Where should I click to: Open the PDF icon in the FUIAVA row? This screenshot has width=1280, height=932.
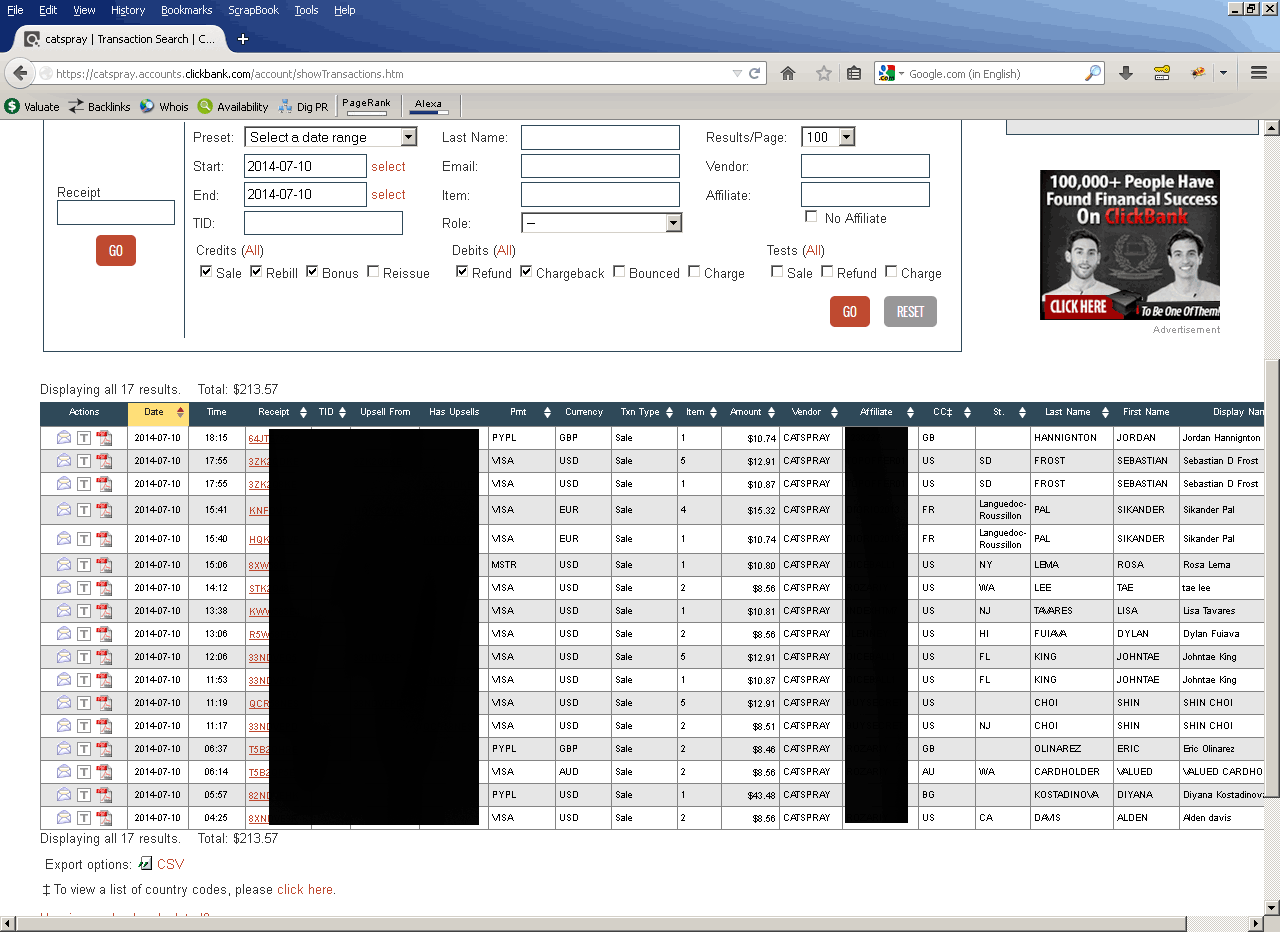(x=104, y=633)
